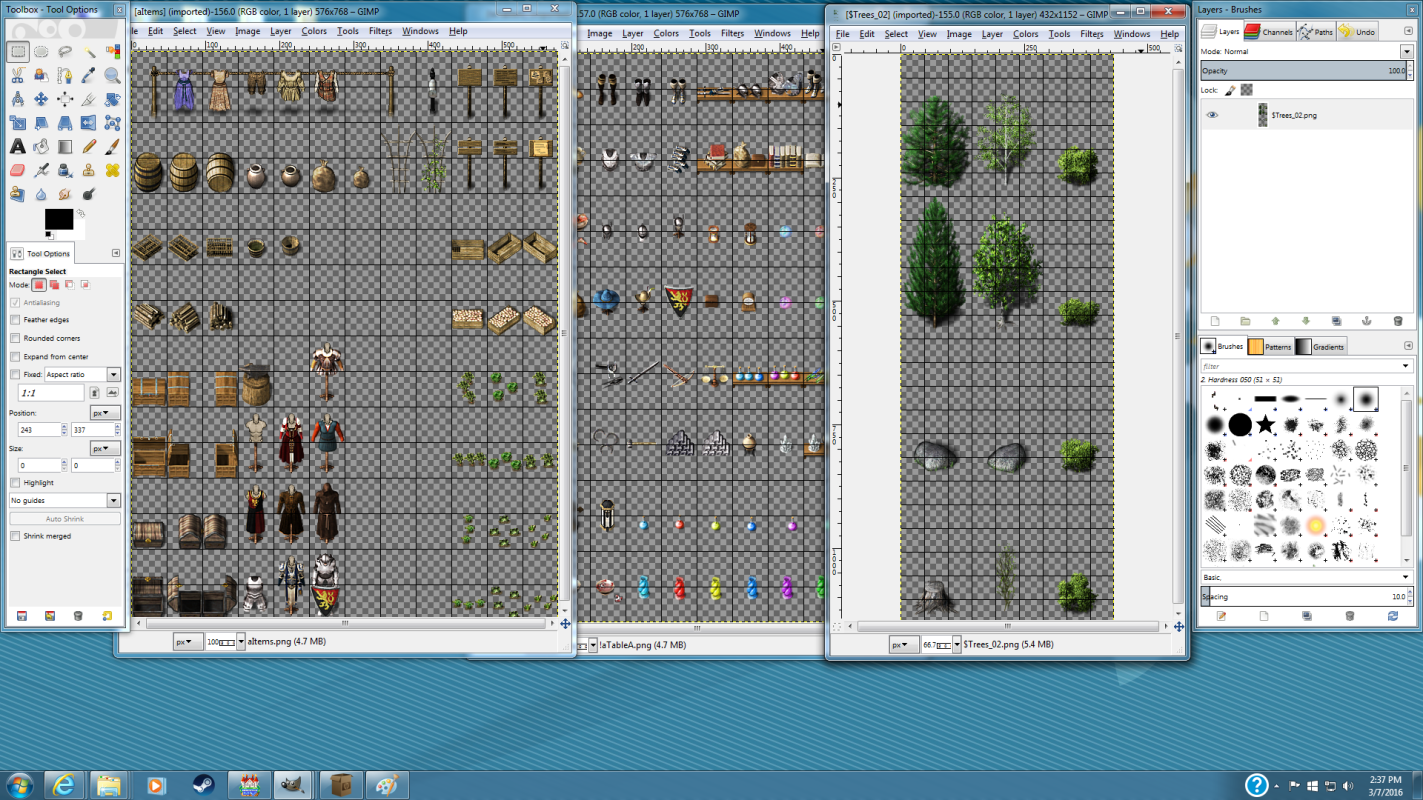Select the Crop tool
Viewport: 1423px width, 800px height.
click(89, 99)
